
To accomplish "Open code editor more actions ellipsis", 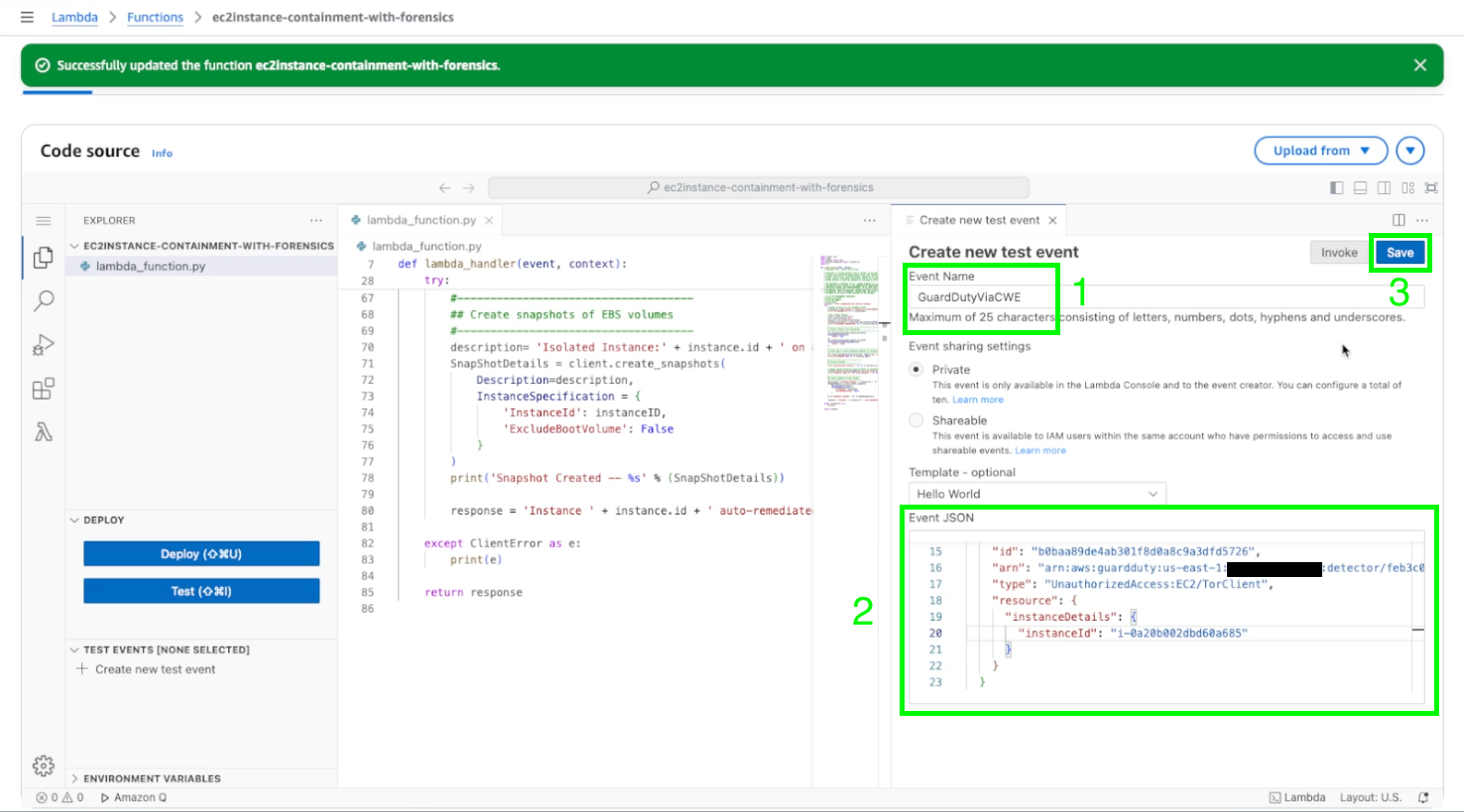I will [869, 220].
